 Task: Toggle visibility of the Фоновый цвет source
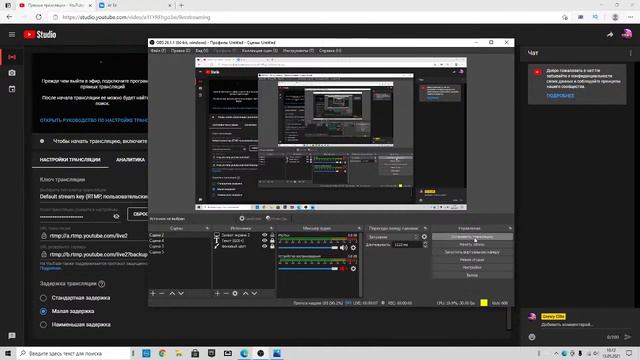(x=264, y=246)
